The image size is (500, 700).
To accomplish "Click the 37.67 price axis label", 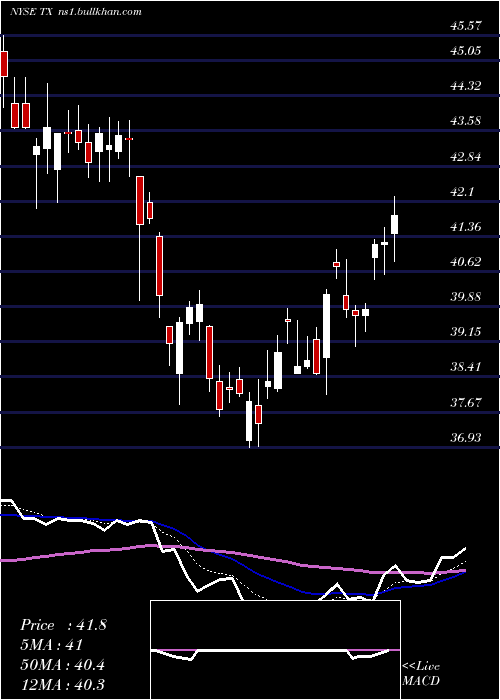I will coord(466,403).
